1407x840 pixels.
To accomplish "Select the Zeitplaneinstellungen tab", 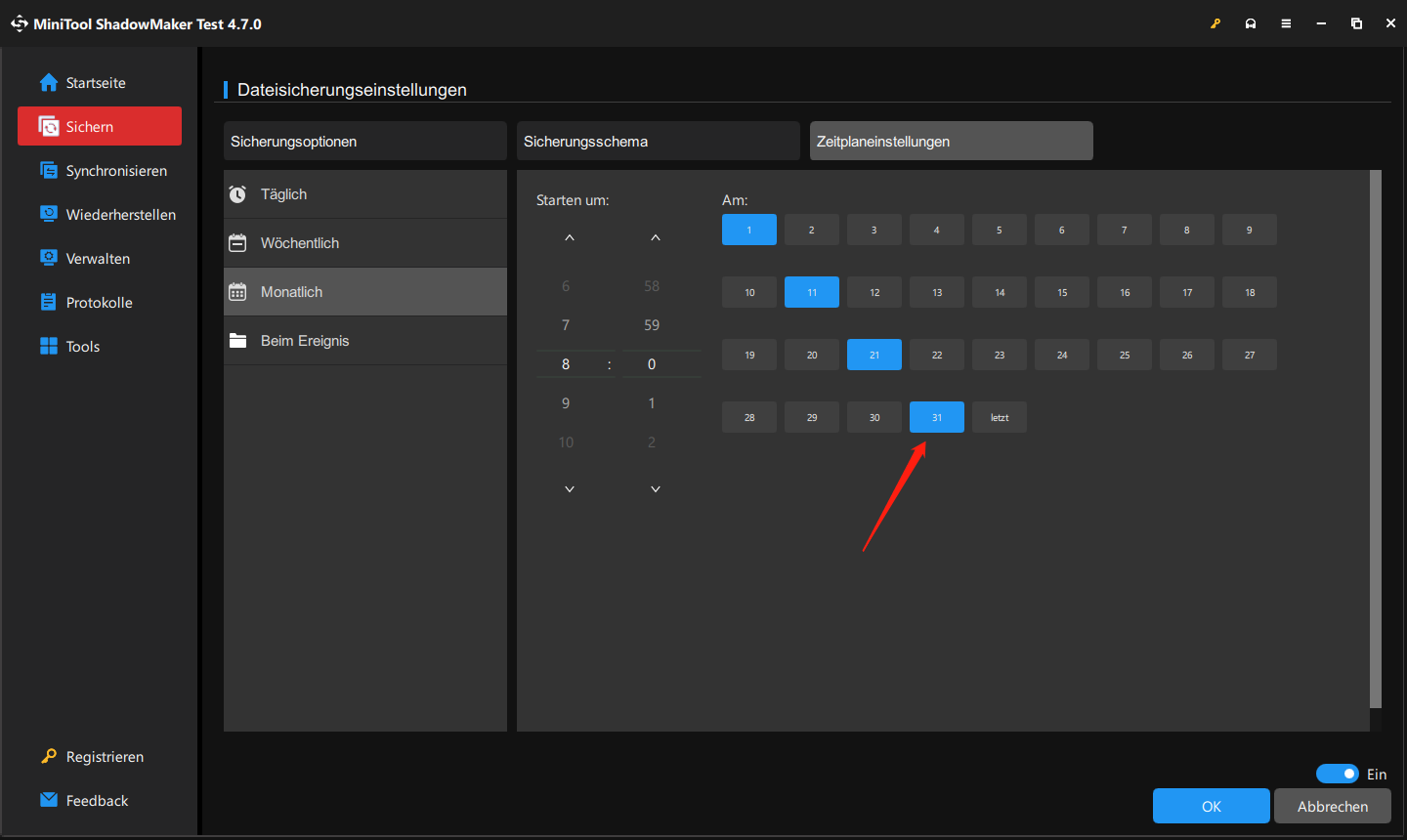I will (x=952, y=141).
